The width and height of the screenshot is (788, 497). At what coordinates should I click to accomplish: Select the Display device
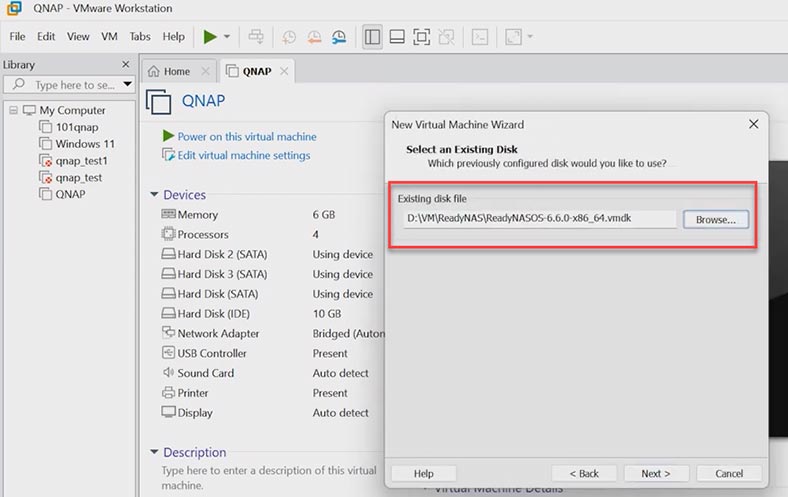(195, 413)
